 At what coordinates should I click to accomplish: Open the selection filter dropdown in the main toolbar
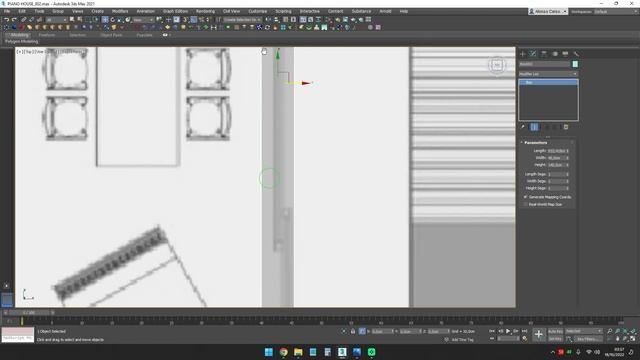(x=56, y=20)
